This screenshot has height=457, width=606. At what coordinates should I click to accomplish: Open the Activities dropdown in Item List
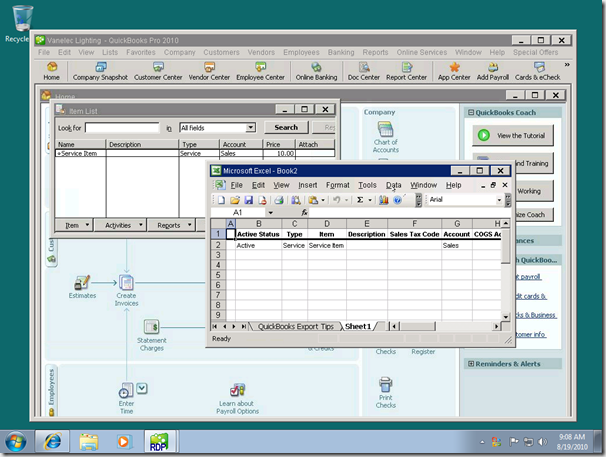(121, 225)
